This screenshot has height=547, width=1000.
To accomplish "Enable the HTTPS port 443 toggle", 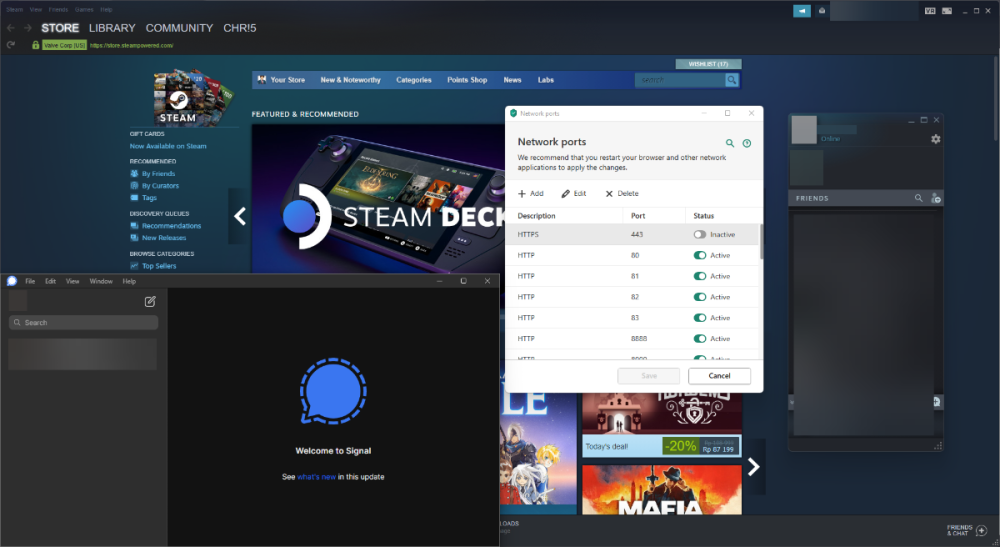I will coord(700,235).
